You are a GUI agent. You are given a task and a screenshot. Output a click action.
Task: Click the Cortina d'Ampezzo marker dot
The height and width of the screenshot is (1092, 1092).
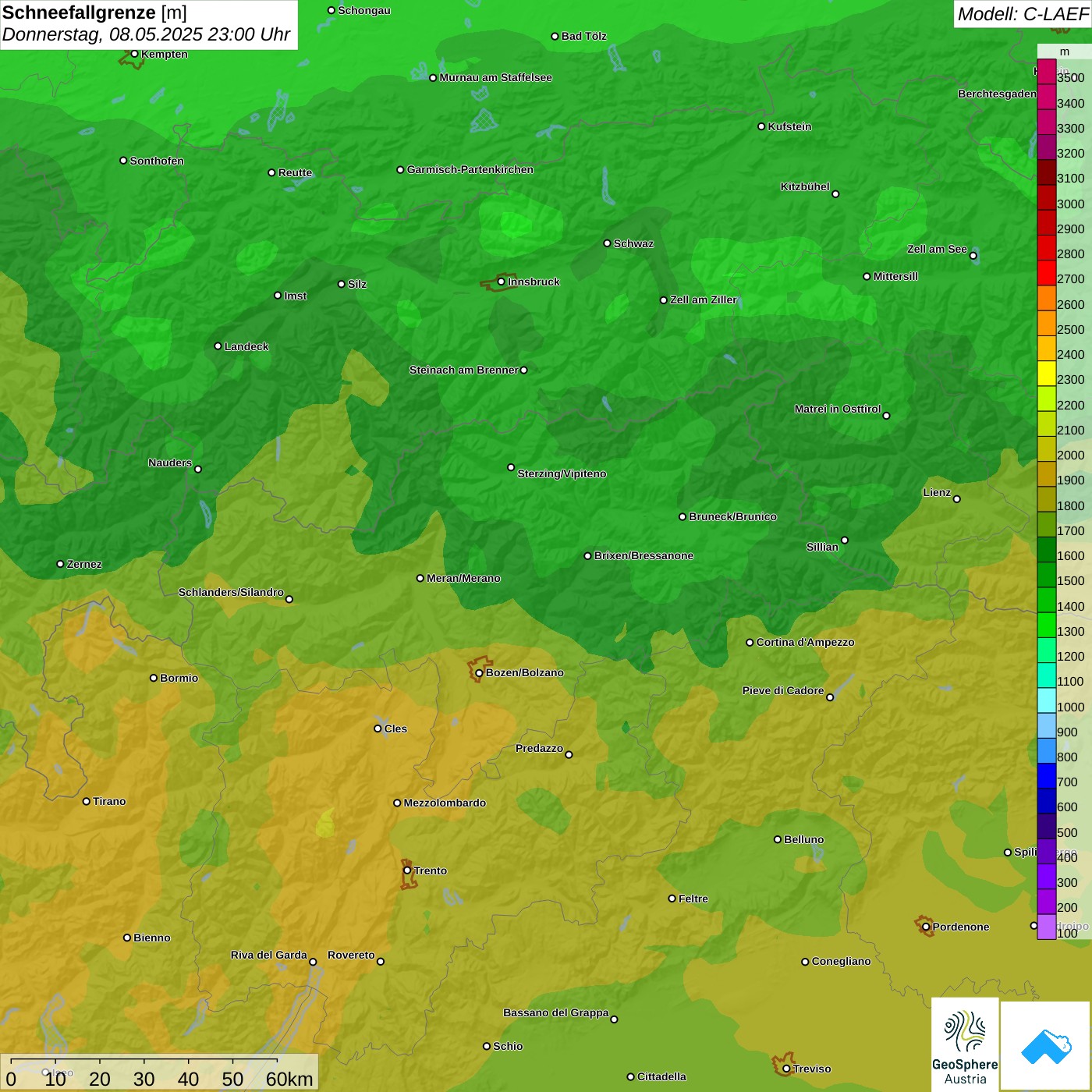click(x=750, y=642)
